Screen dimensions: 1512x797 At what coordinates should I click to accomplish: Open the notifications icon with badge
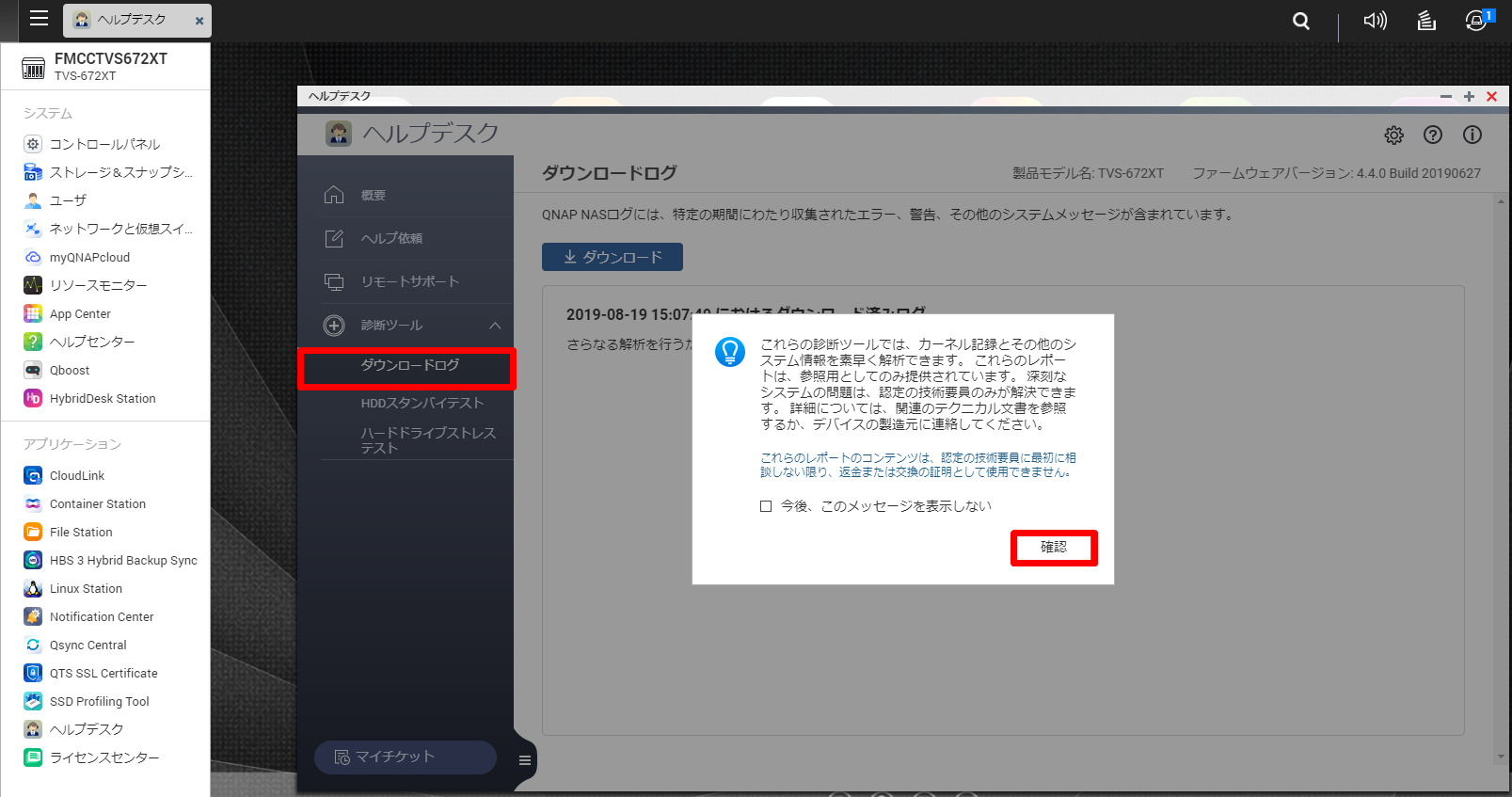(1478, 20)
